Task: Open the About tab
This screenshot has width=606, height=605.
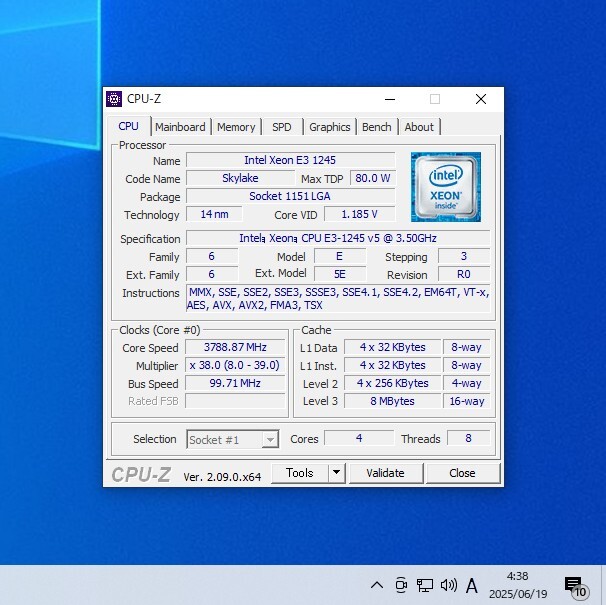Action: click(419, 127)
